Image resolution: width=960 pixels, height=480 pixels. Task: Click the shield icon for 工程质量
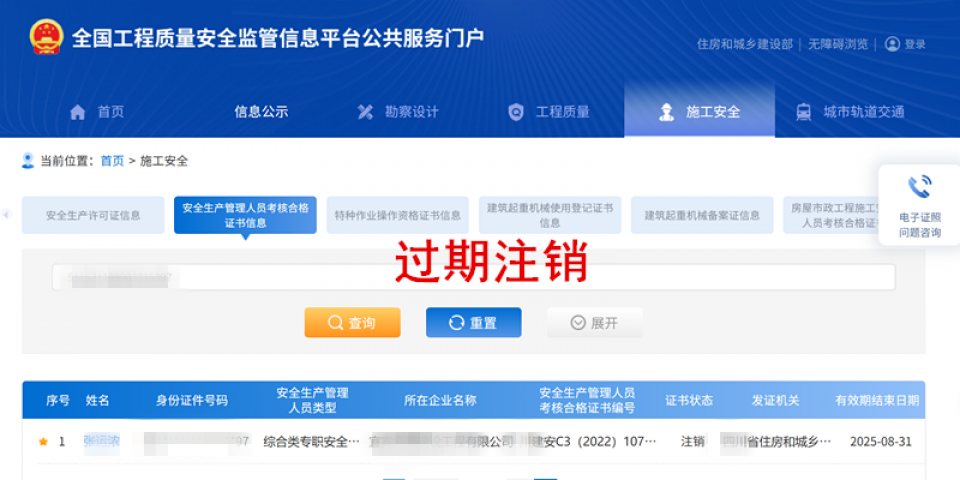[516, 112]
